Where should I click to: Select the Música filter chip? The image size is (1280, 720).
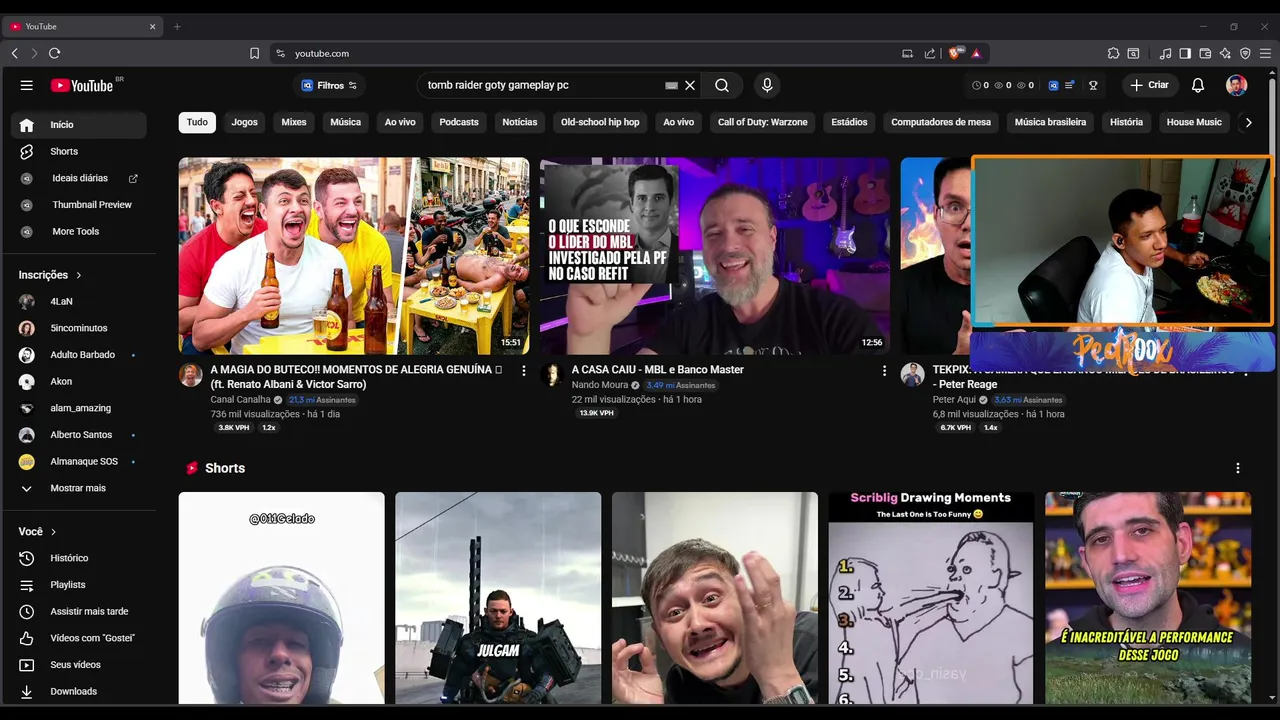(345, 122)
